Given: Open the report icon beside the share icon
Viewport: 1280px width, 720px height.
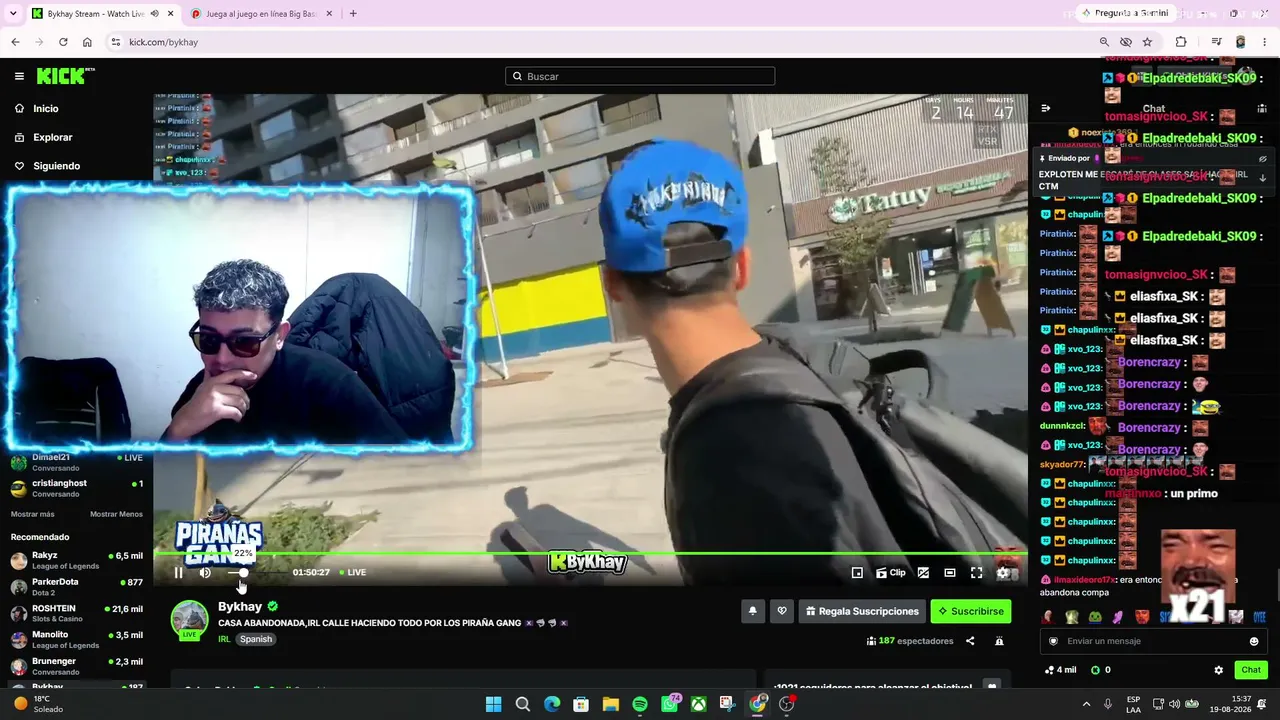Looking at the screenshot, I should click(999, 641).
